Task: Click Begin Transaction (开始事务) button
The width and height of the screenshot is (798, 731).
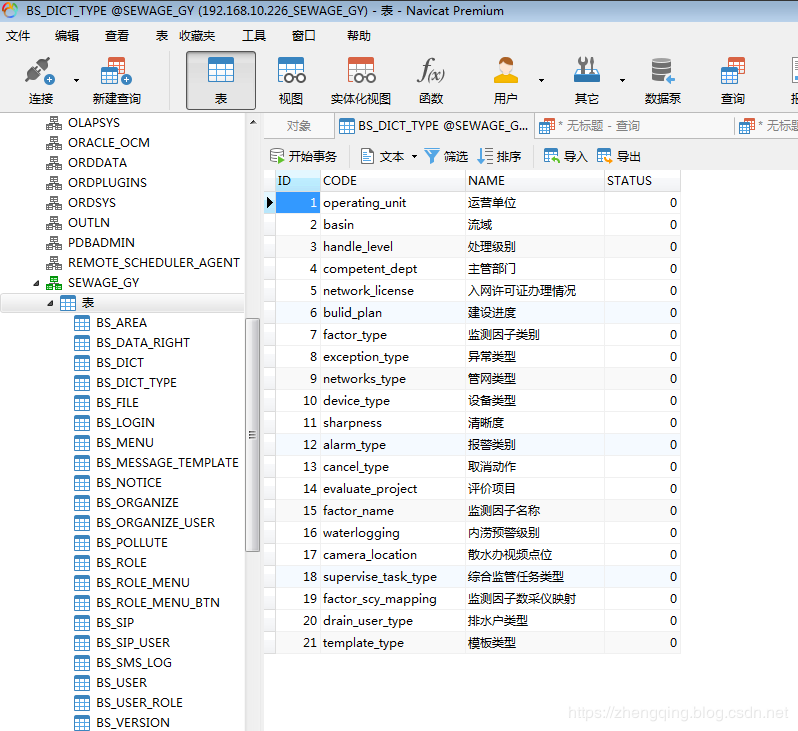Action: (303, 156)
